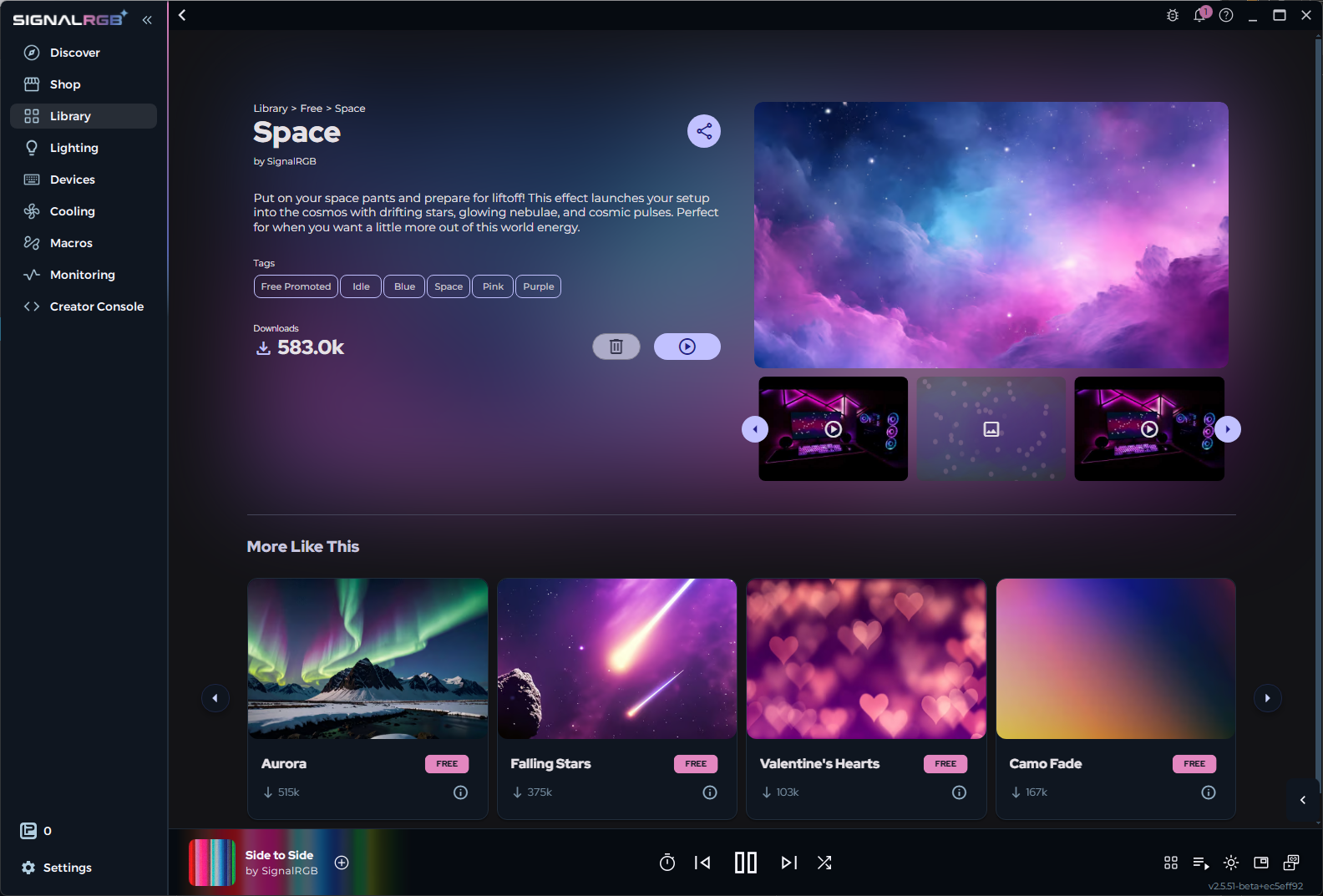1323x896 pixels.
Task: Click the Pink tag
Action: click(493, 286)
